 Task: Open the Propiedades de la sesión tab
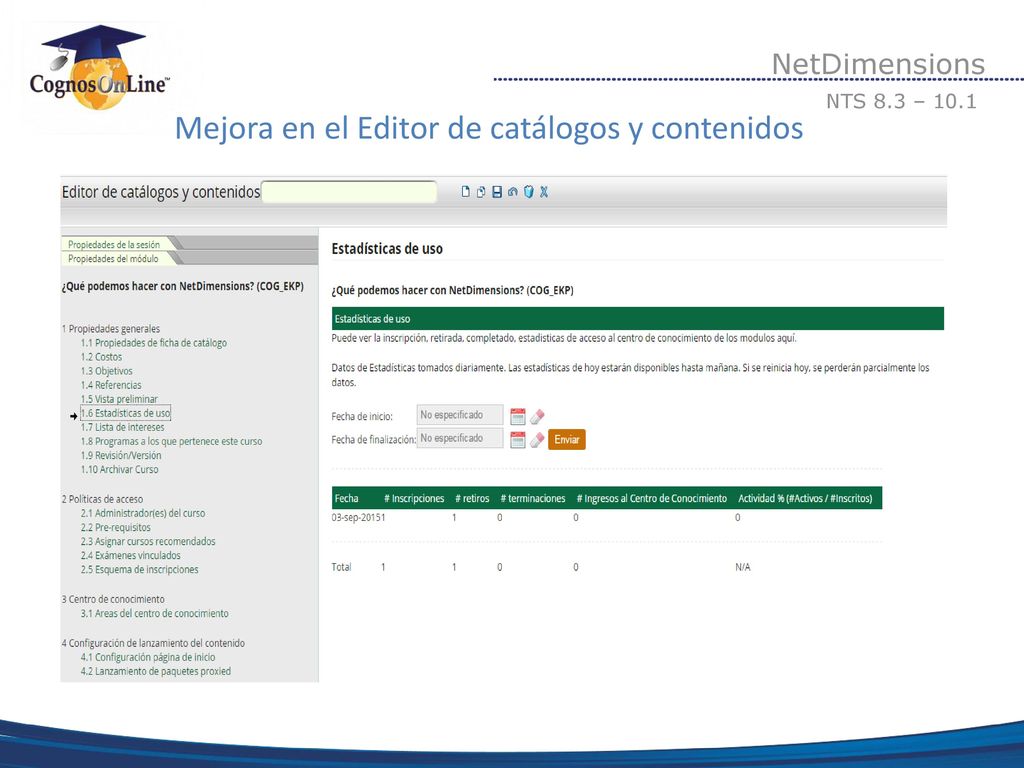[114, 244]
